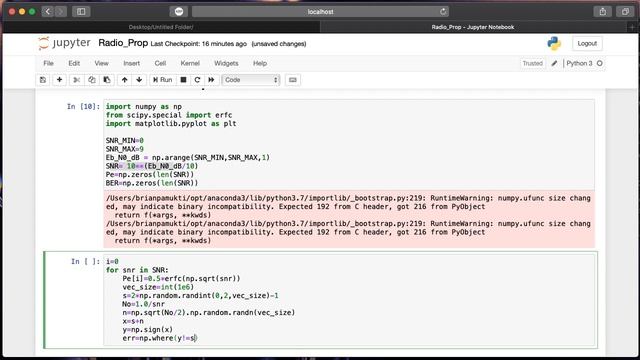The height and width of the screenshot is (360, 640).
Task: Open the command palette keyboard icon
Action: [x=293, y=80]
